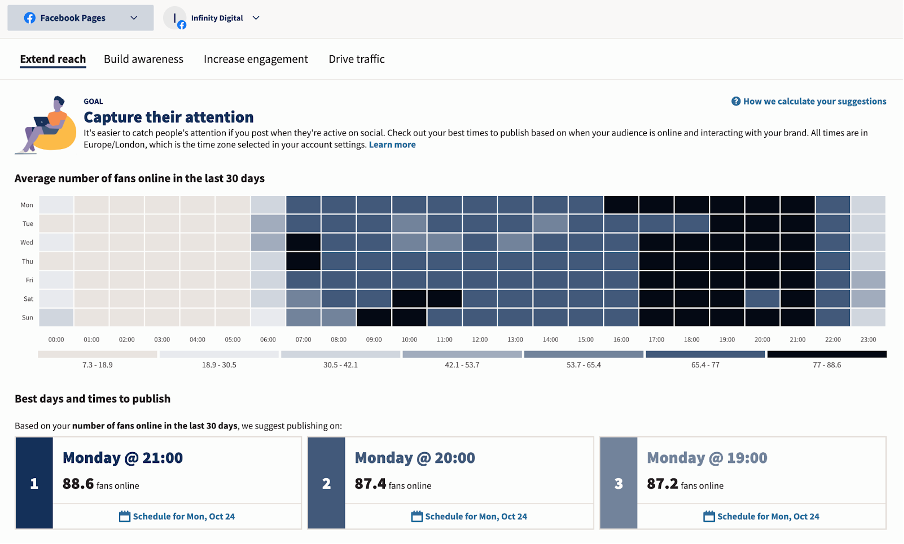Screen dimensions: 904x544
Task: Click calendar icon under Monday @ 19:00
Action: pyautogui.click(x=709, y=516)
